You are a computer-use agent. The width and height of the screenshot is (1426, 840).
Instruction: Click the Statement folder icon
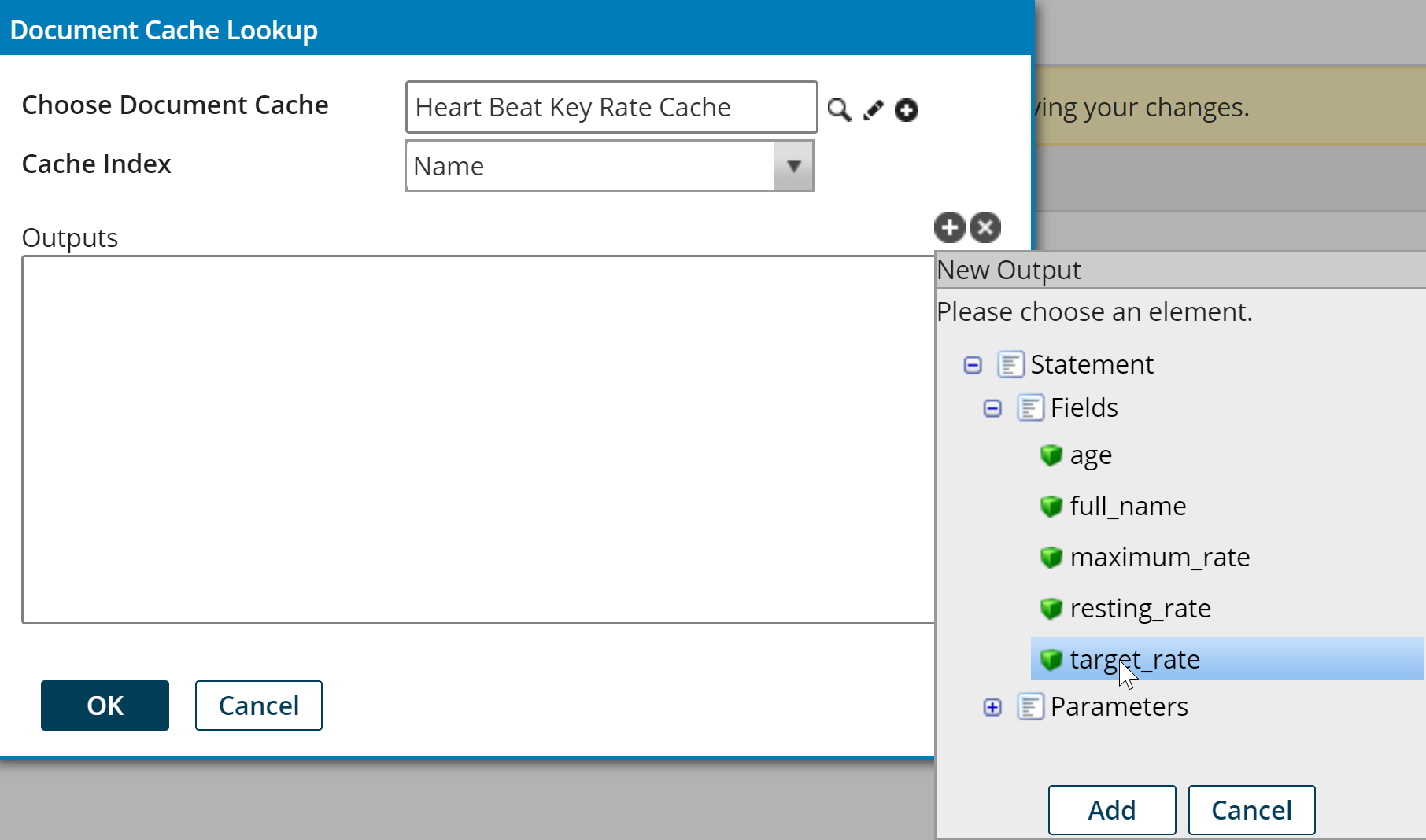[x=1010, y=364]
